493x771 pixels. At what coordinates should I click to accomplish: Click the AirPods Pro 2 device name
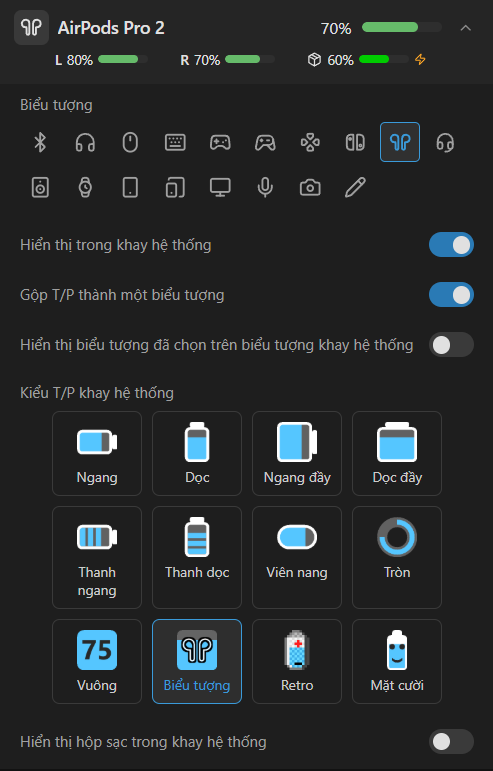pos(111,28)
